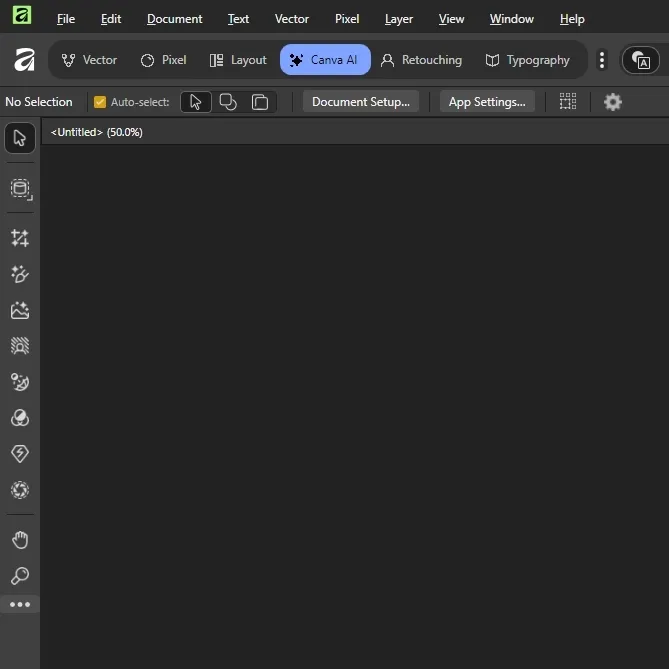Select the Move tool arrow in the left toolbar
Viewport: 669px width, 669px height.
(20, 138)
